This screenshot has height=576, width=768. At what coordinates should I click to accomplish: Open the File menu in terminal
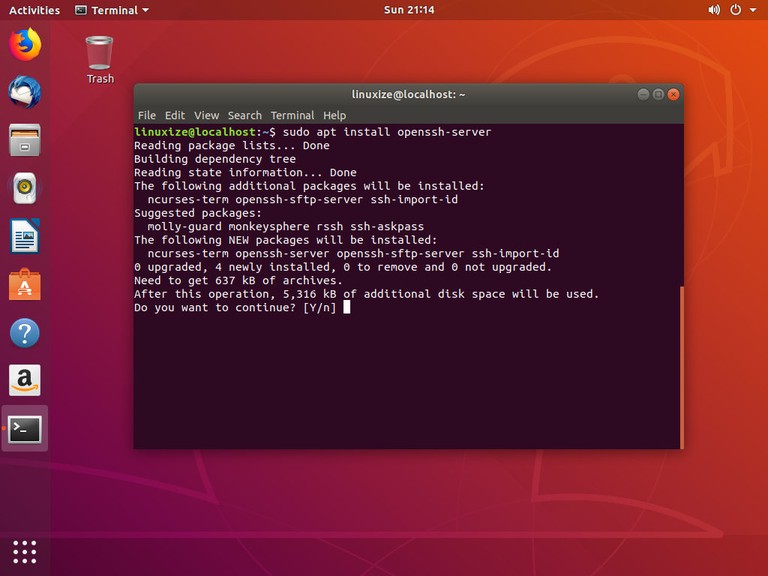[147, 115]
